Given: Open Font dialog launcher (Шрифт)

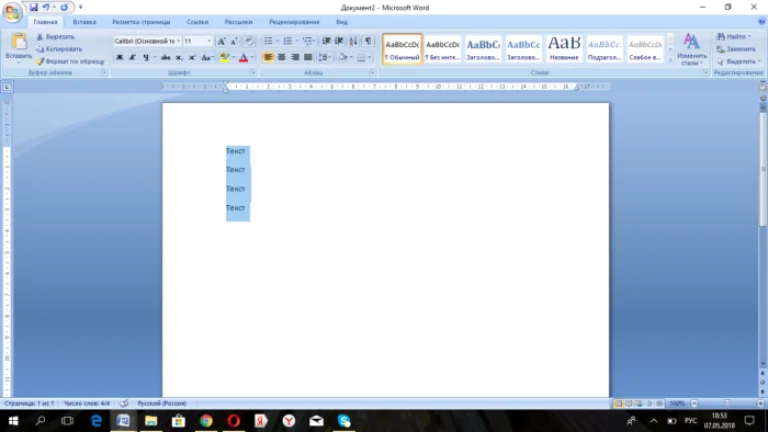Looking at the screenshot, I should point(253,72).
